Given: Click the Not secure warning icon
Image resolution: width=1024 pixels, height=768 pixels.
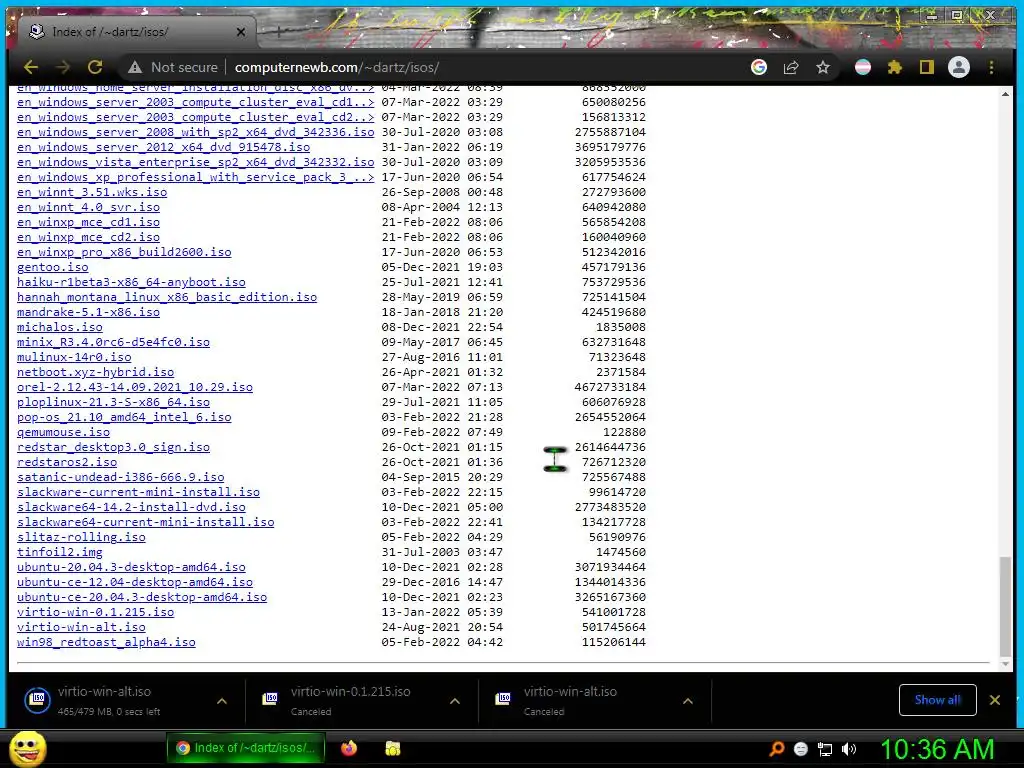Looking at the screenshot, I should point(135,67).
